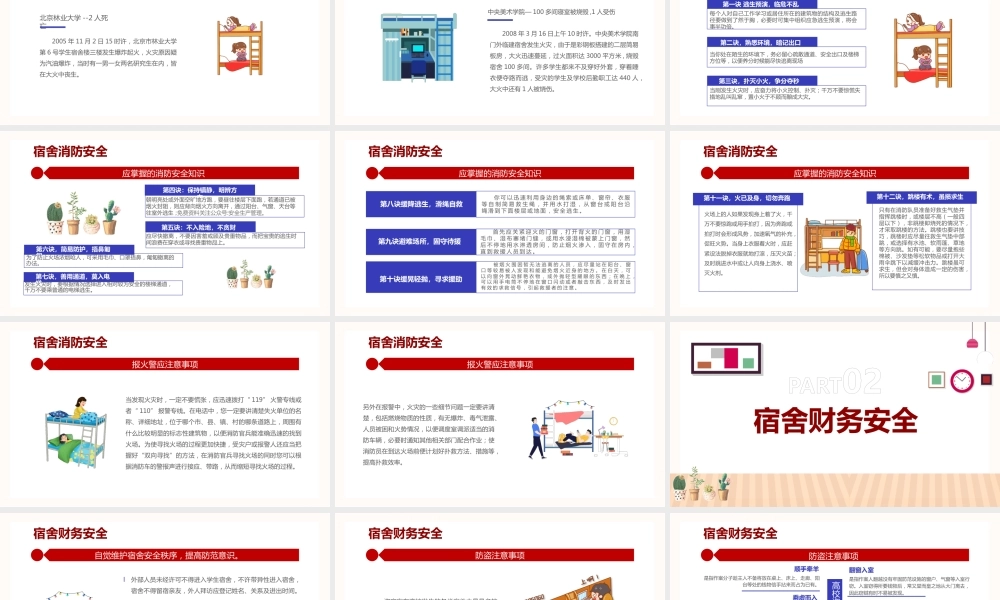This screenshot has height=600, width=1000.
Task: Click the cactus and potted plants beside 第四诀
Action: [x=83, y=214]
